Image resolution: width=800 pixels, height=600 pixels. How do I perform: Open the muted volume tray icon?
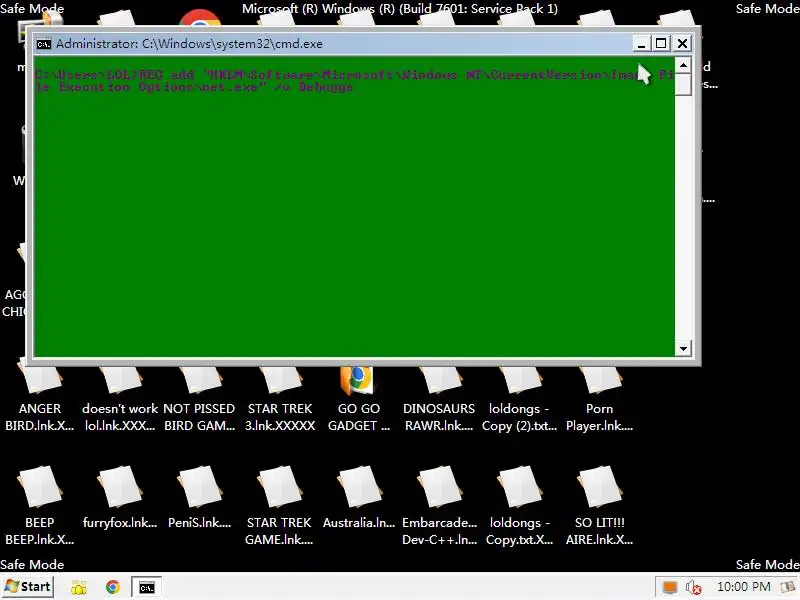[693, 587]
